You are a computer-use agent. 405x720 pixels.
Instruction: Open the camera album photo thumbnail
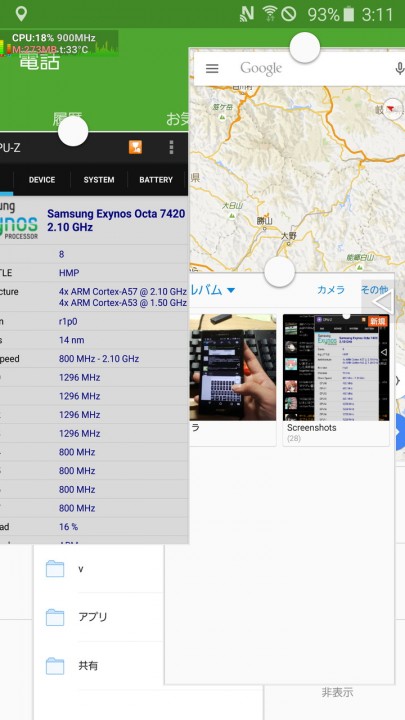pyautogui.click(x=233, y=367)
